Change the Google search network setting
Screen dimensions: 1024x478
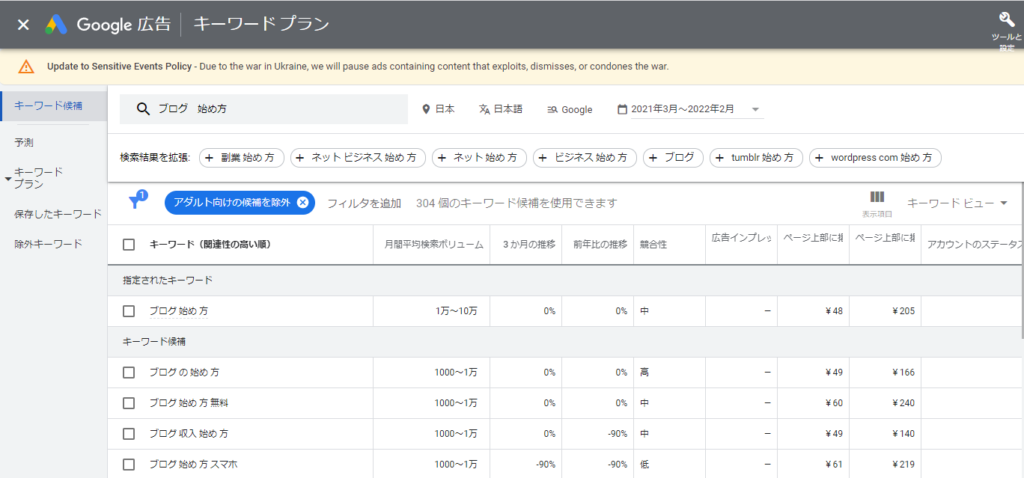point(569,110)
